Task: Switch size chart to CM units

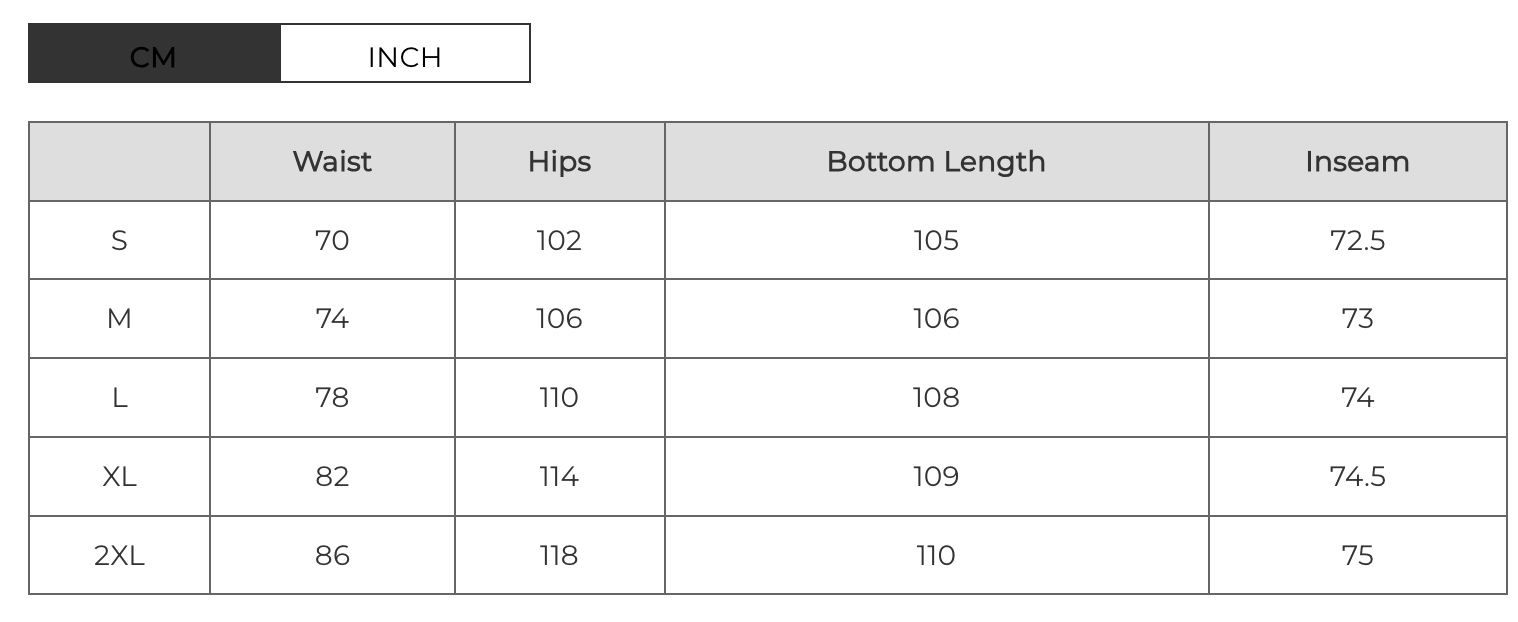Action: pyautogui.click(x=154, y=54)
